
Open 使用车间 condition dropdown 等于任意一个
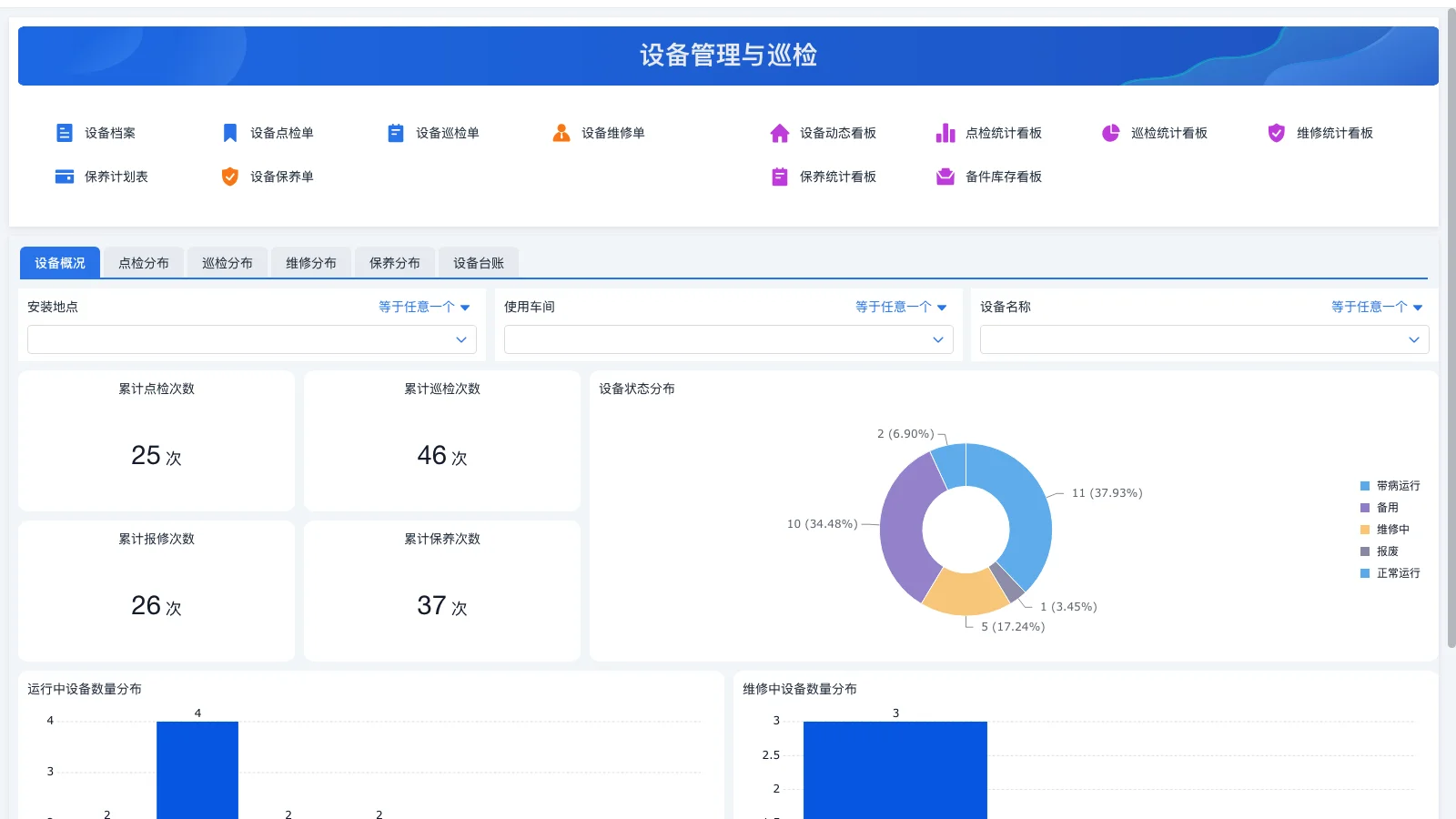(901, 307)
